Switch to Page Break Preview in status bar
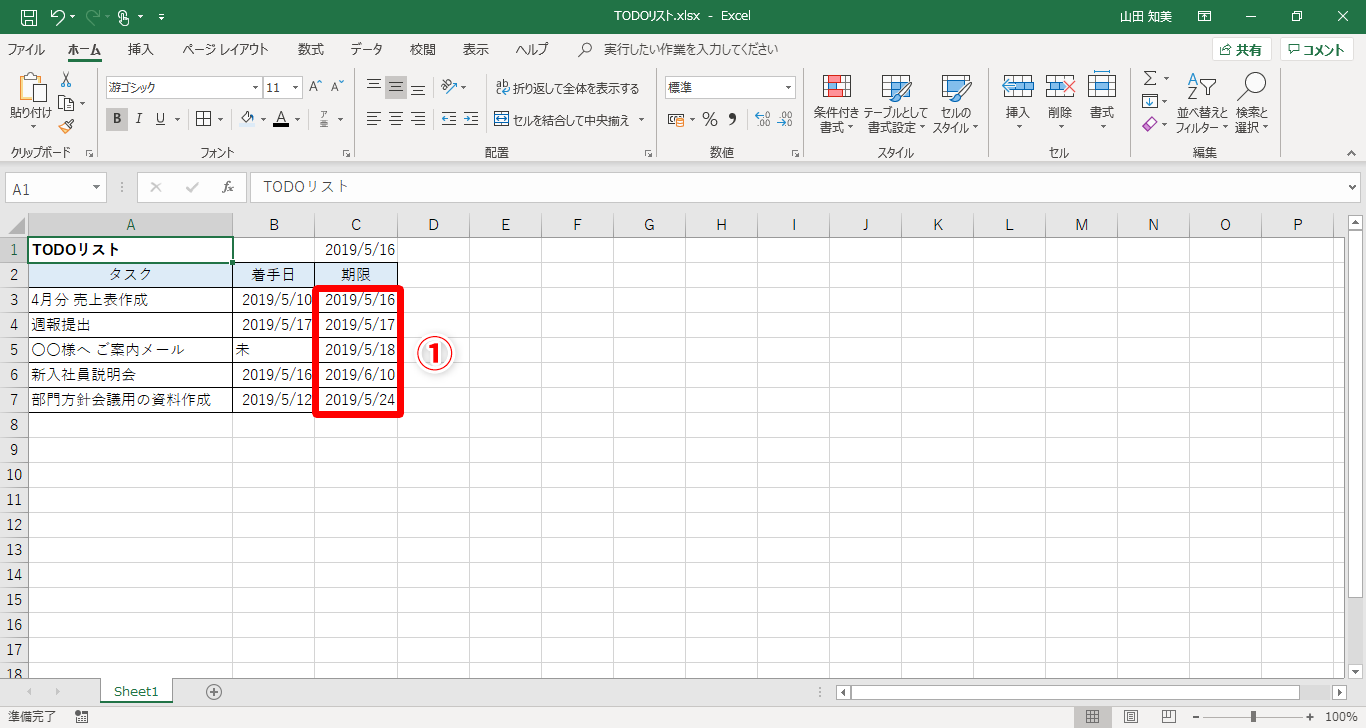Image resolution: width=1366 pixels, height=728 pixels. tap(1168, 716)
